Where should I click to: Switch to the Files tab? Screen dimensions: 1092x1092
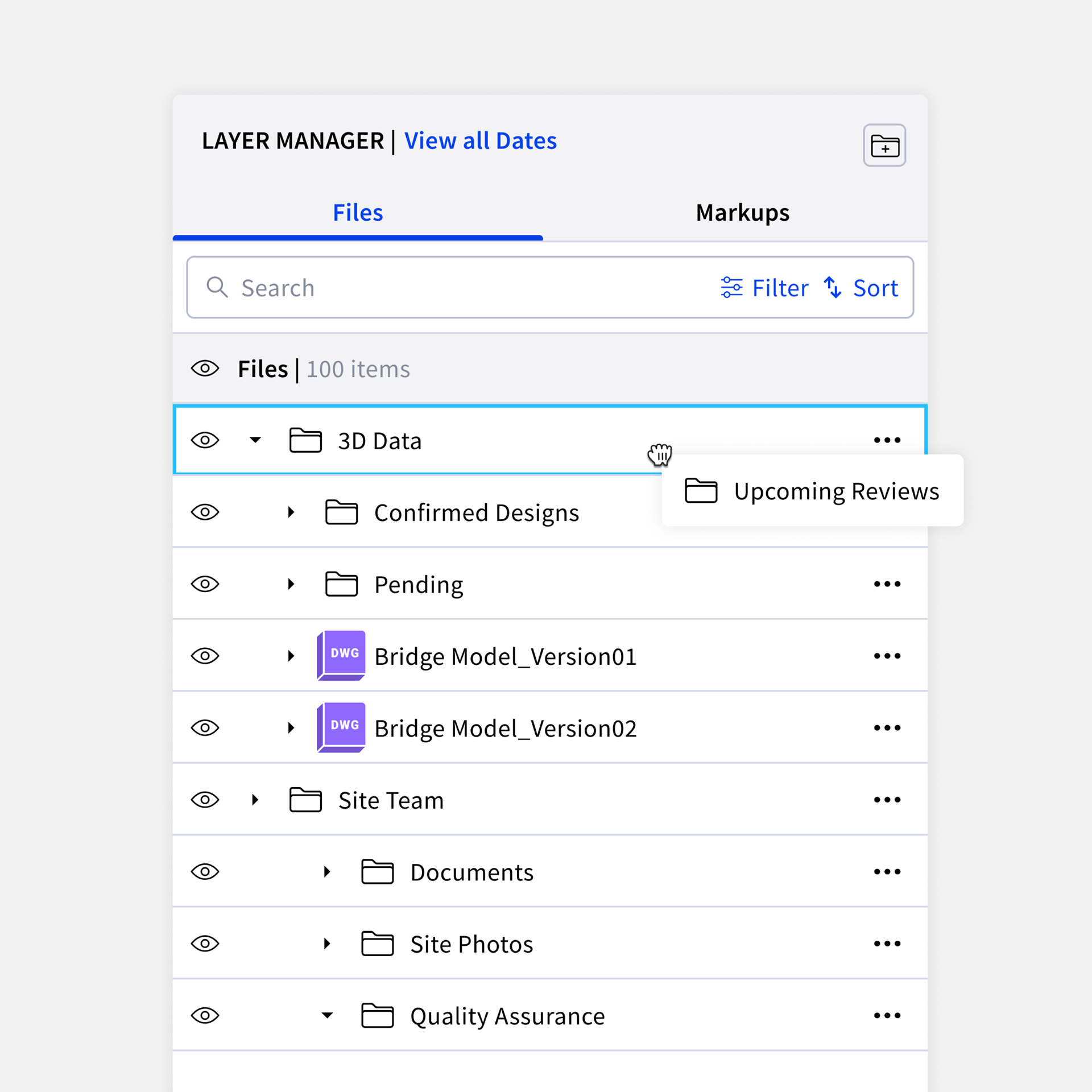pos(358,213)
